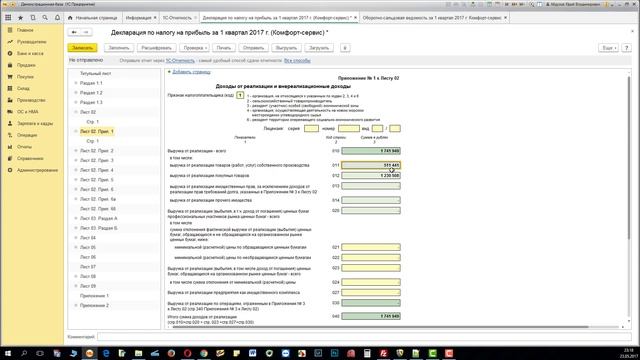Select Приложение 1 in the tree

click(94, 296)
